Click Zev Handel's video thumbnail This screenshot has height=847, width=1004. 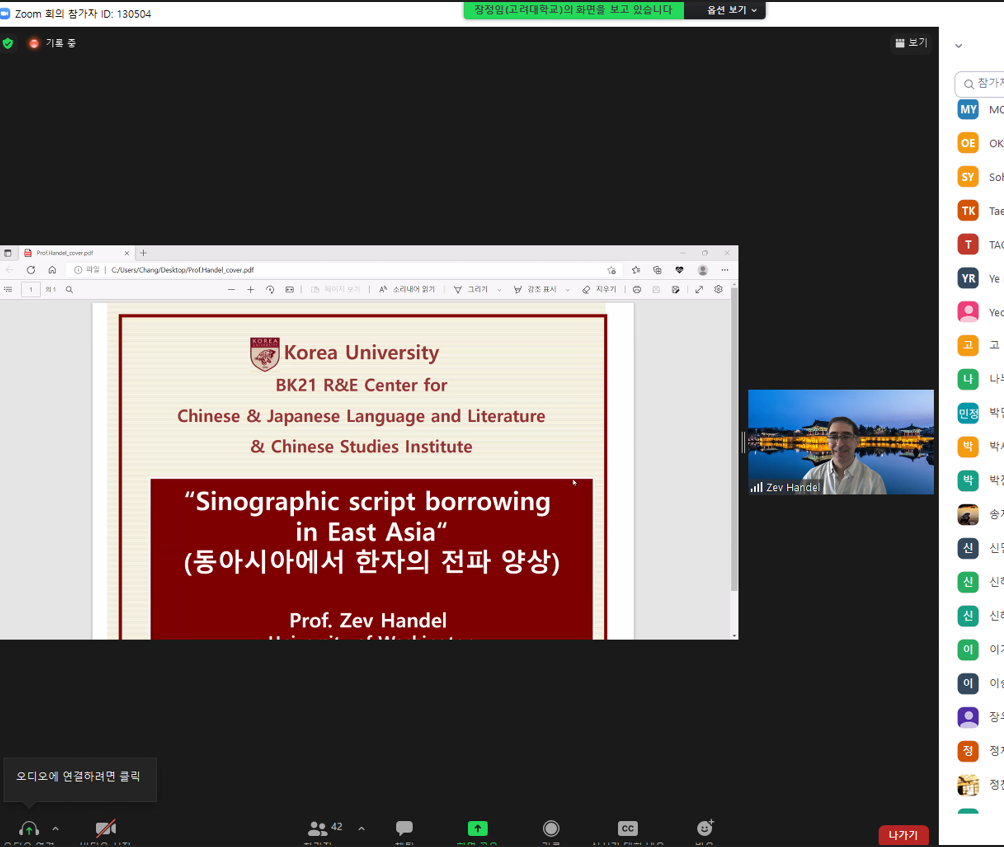pos(840,442)
